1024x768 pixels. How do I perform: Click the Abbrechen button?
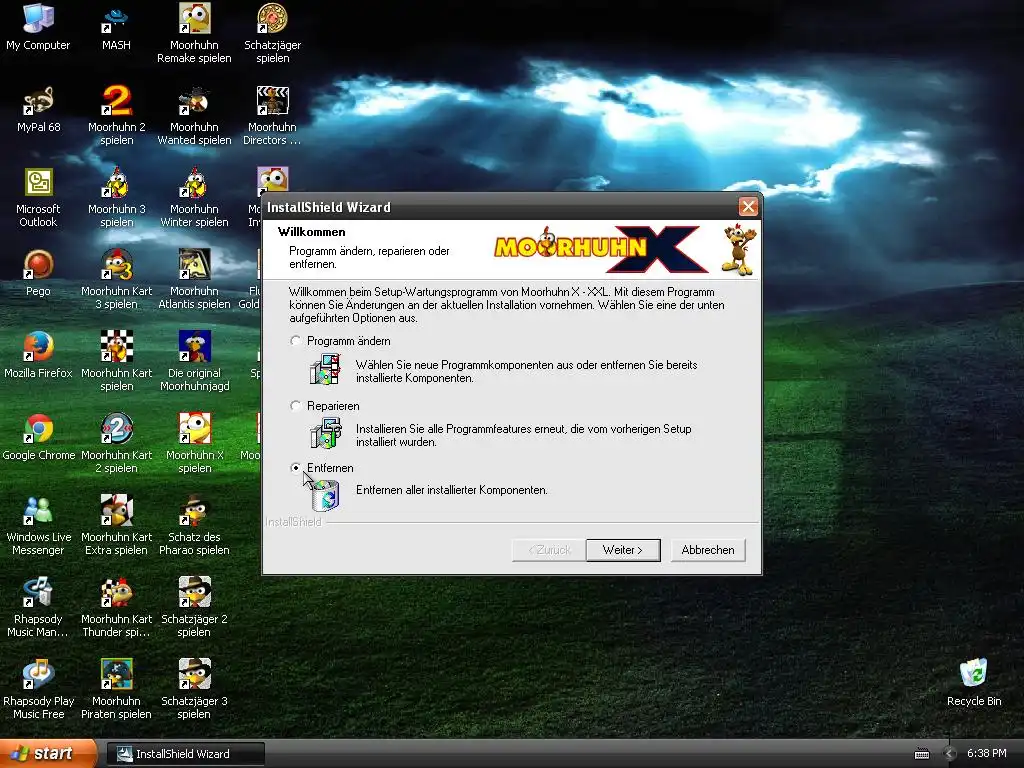[x=708, y=550]
